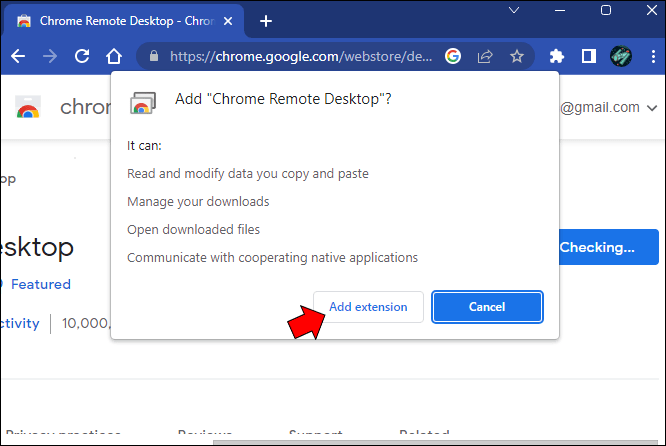Close the Chrome Remote Desktop tab

[x=228, y=21]
